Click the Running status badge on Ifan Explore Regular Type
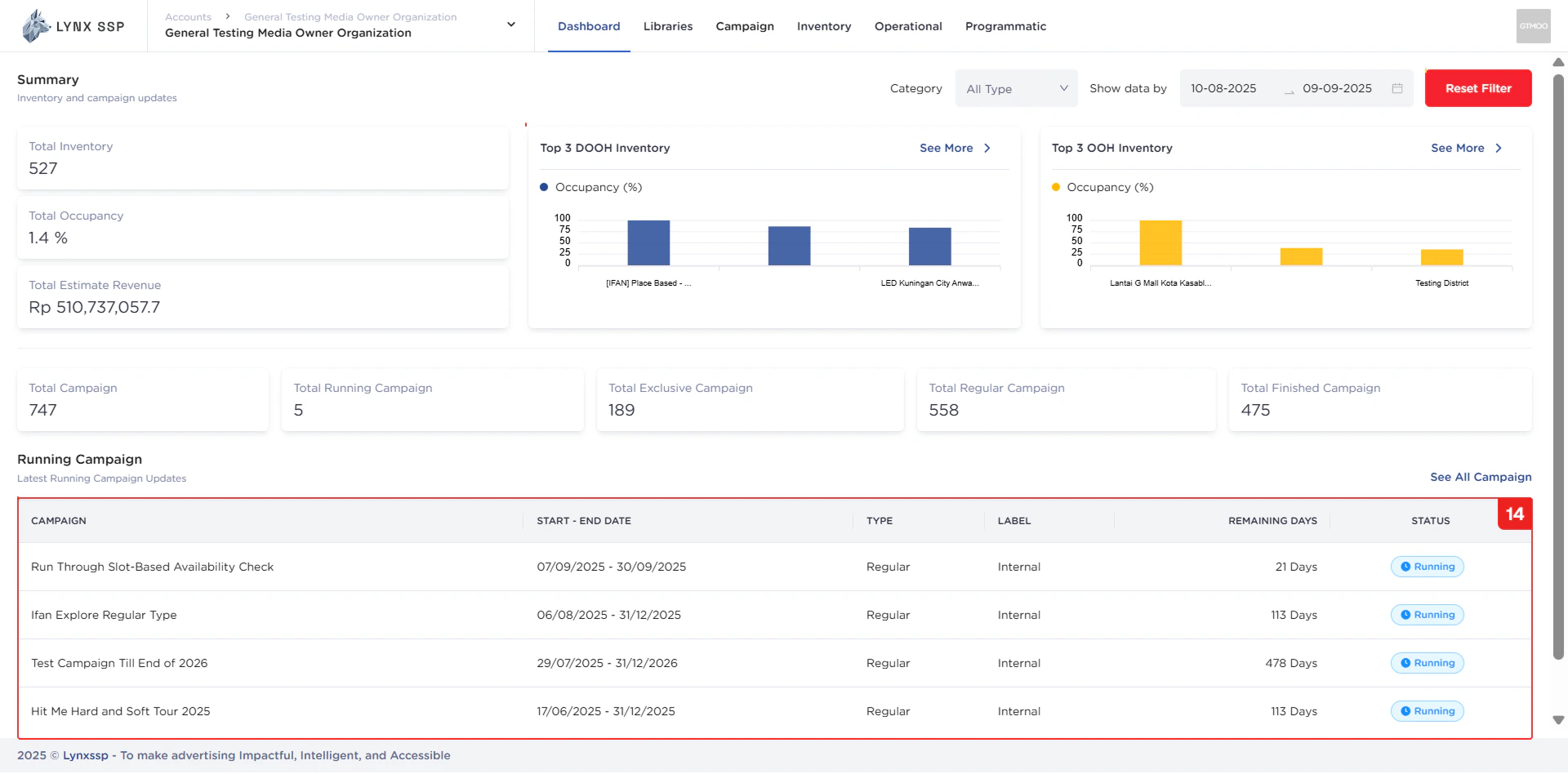1568x774 pixels. (1427, 615)
